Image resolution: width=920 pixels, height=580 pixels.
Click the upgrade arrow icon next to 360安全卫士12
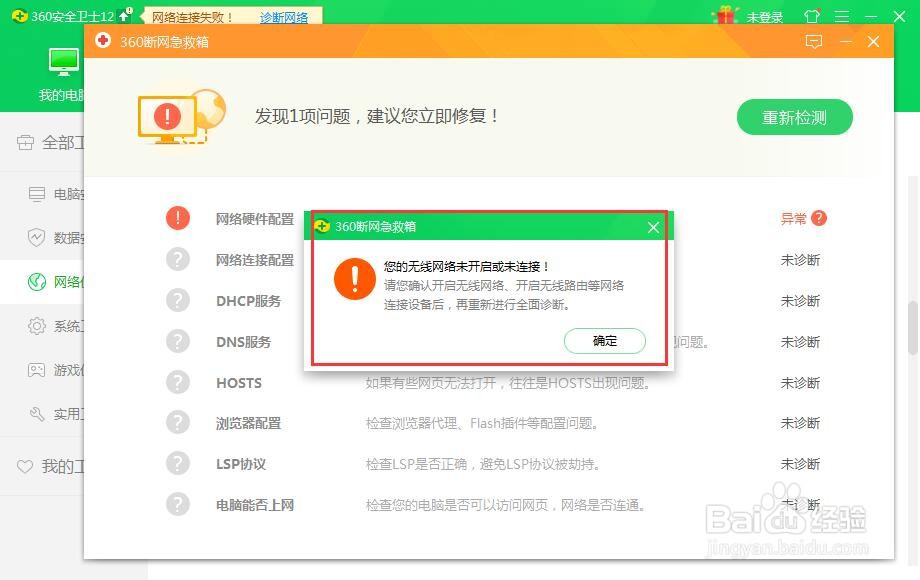[x=125, y=15]
